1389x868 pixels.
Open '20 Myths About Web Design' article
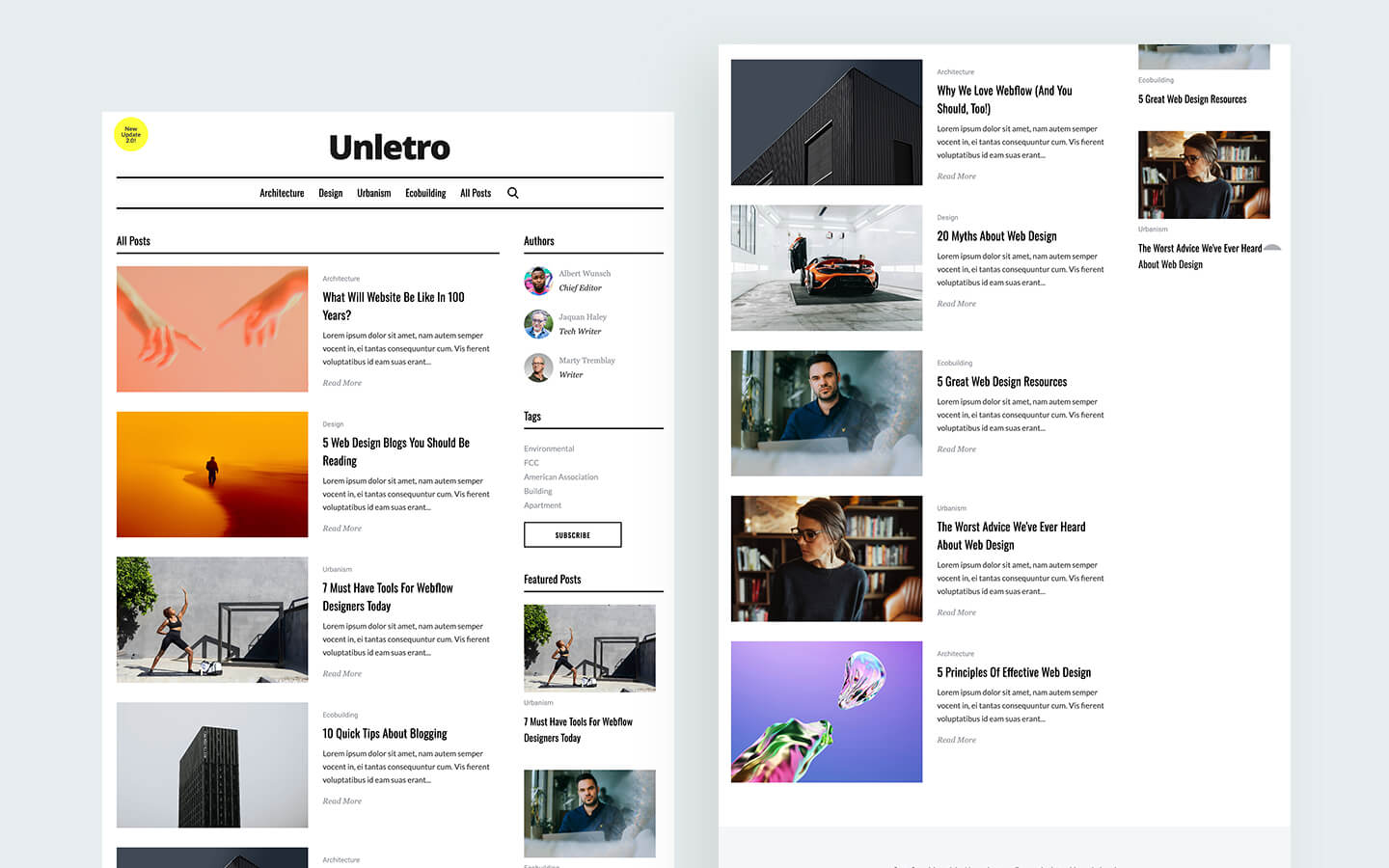[996, 235]
